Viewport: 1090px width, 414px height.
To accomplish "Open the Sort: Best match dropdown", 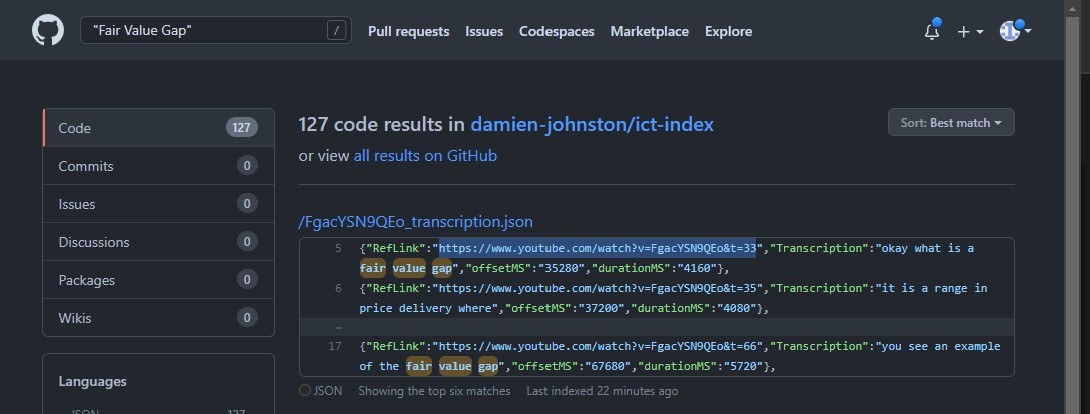I will [951, 122].
